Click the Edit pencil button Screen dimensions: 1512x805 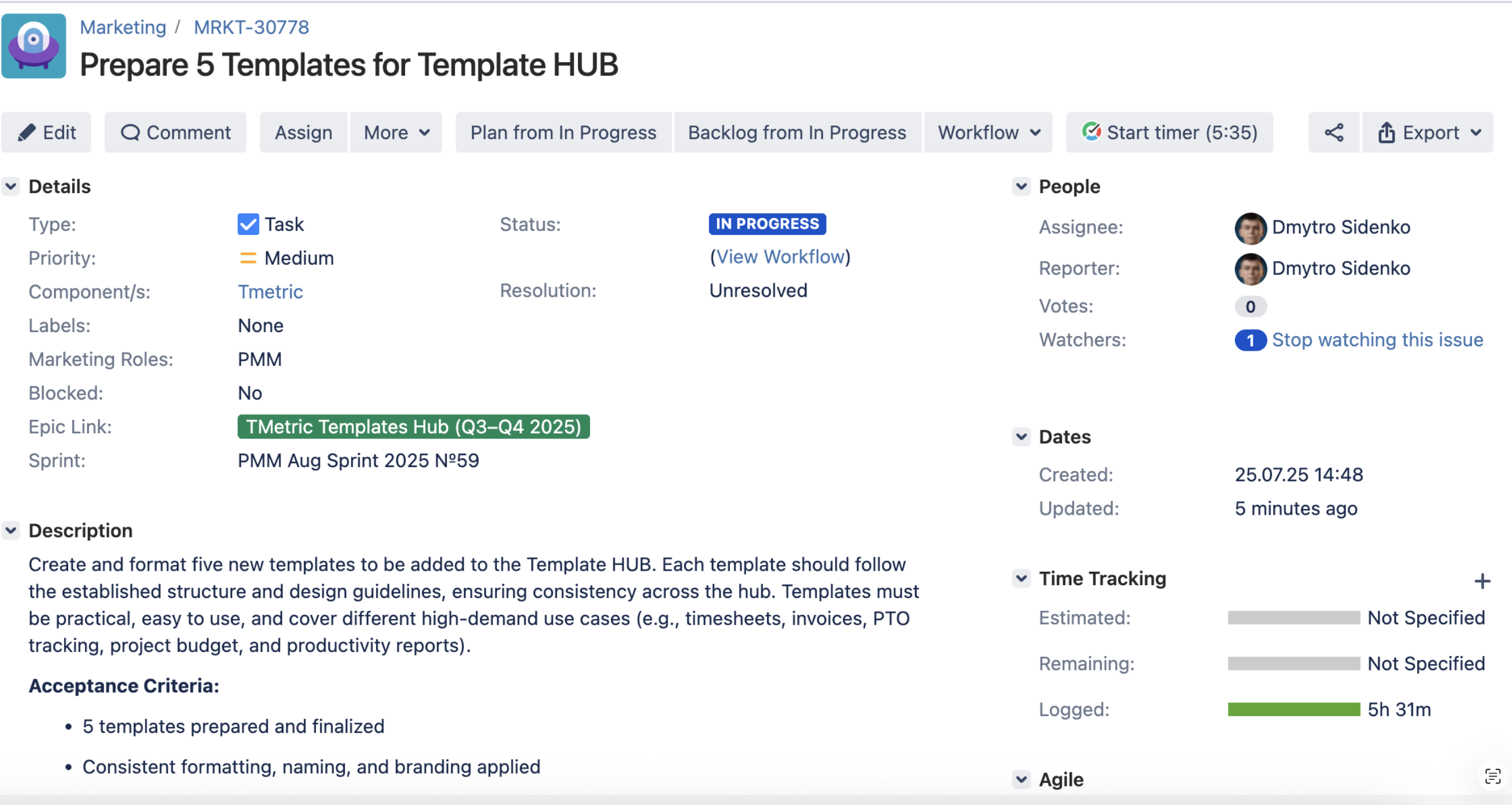coord(47,133)
